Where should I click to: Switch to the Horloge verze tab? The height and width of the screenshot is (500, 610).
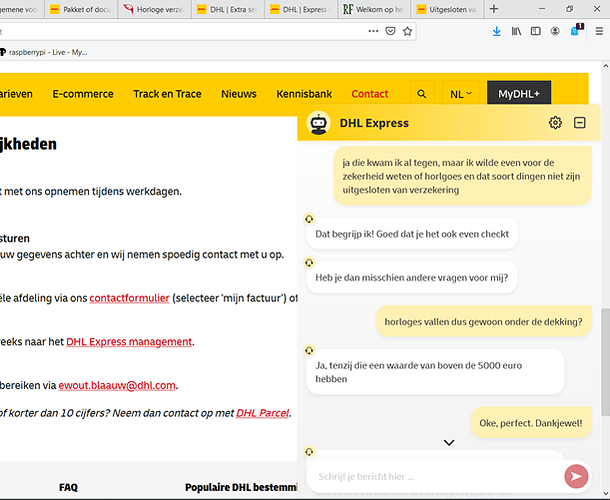tap(155, 9)
